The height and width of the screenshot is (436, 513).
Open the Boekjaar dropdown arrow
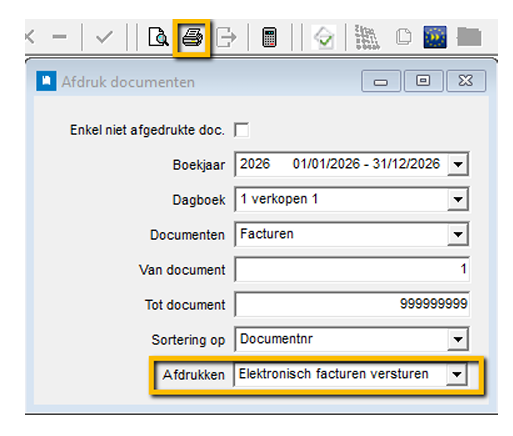[458, 164]
